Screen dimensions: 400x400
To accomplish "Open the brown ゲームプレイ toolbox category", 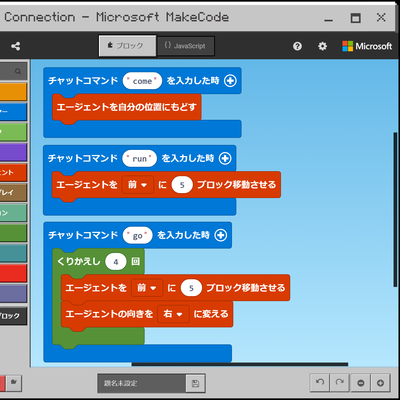I will click(x=13, y=192).
